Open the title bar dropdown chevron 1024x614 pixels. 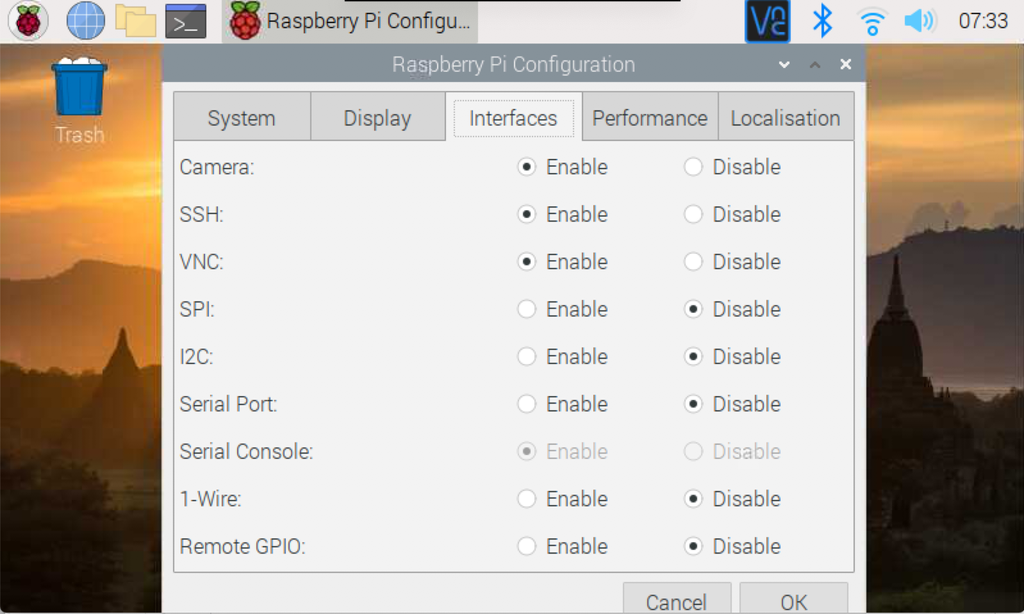tap(784, 63)
